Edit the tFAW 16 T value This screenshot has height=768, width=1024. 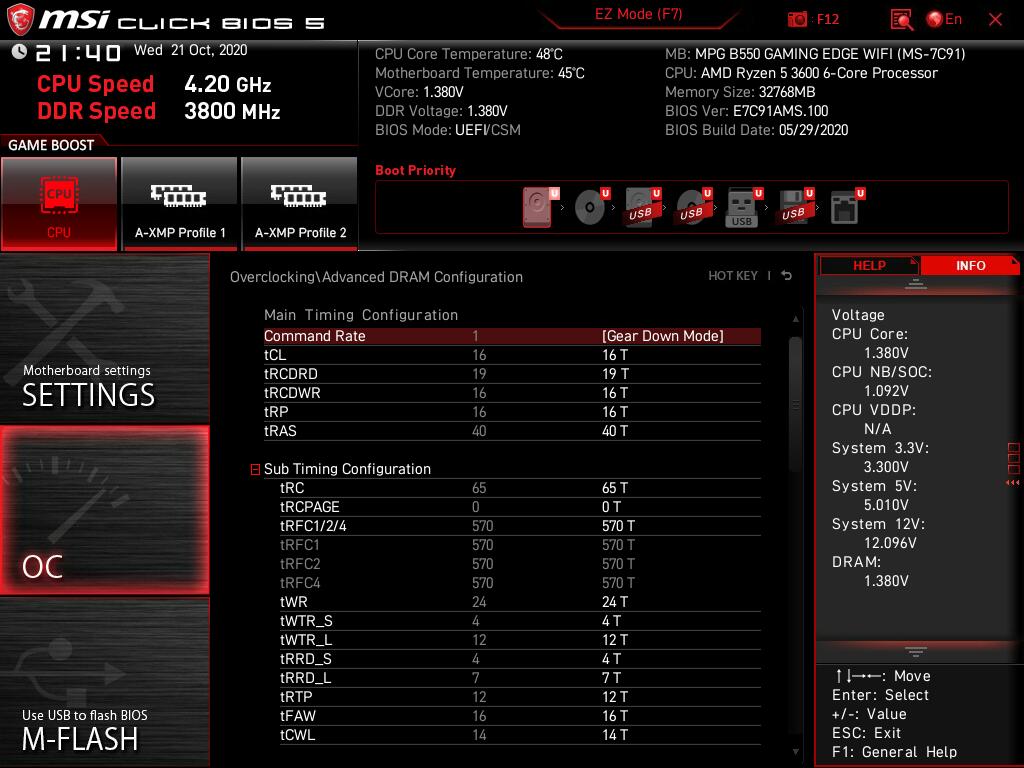[x=615, y=715]
